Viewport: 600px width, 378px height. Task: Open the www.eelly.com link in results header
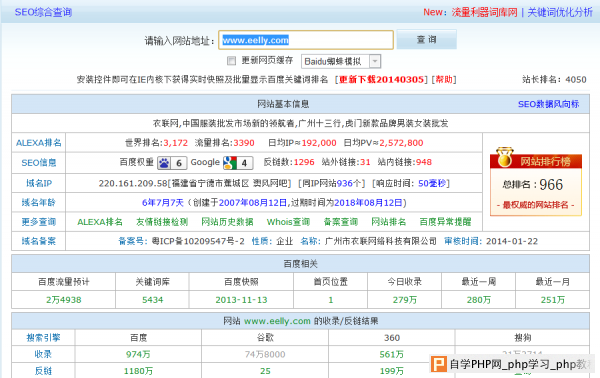coord(277,321)
